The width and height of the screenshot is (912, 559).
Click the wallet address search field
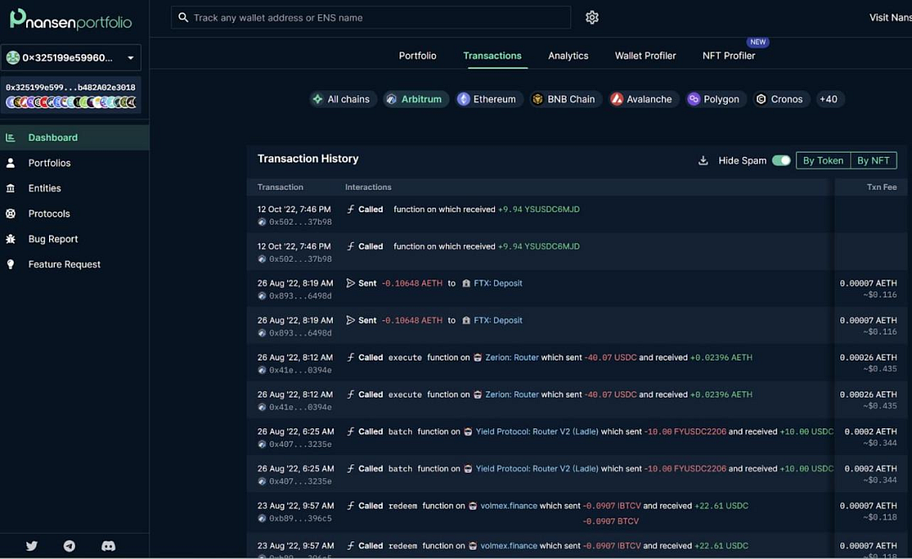[371, 17]
